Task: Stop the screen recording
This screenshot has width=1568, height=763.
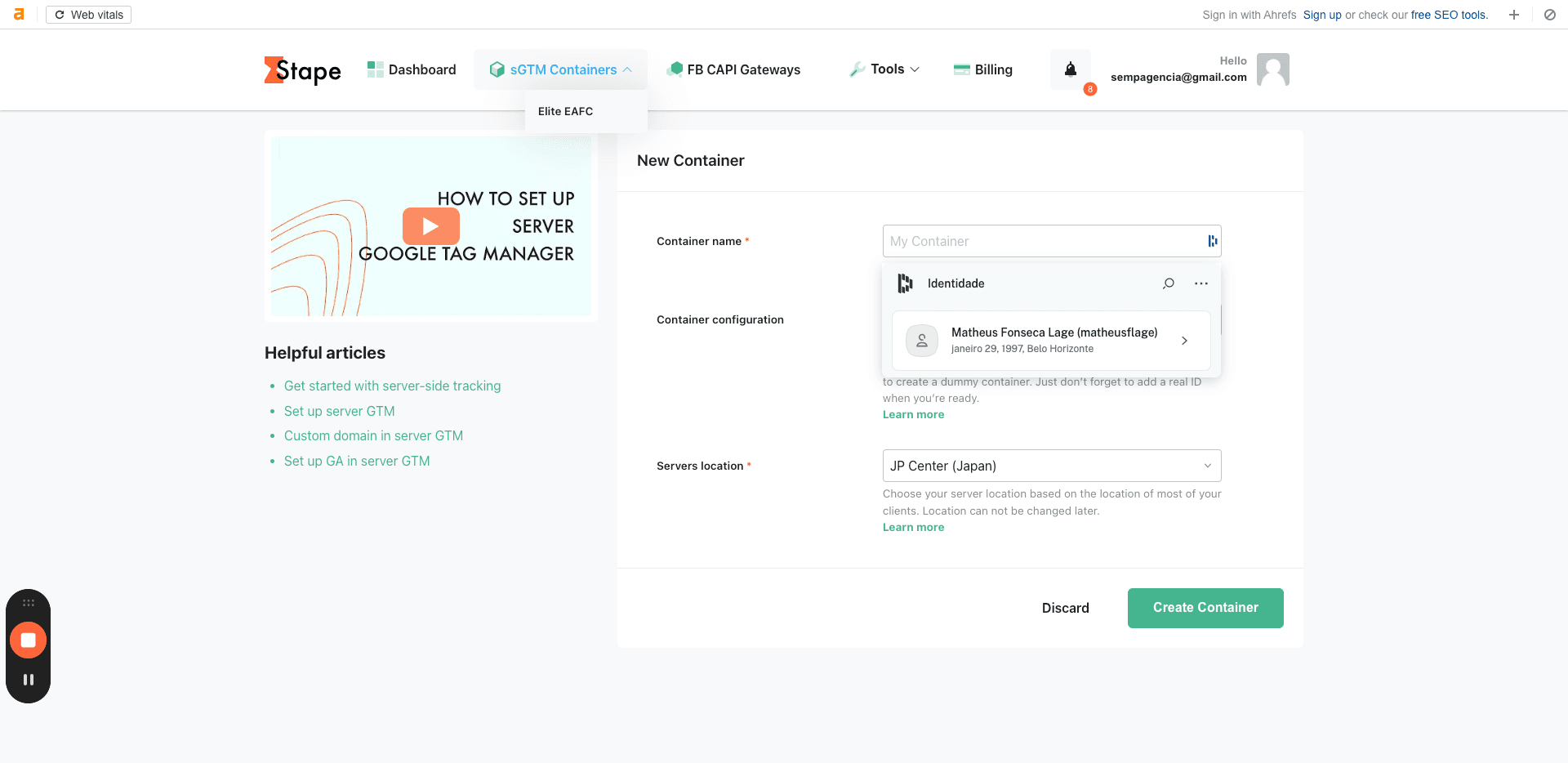Action: [x=29, y=640]
